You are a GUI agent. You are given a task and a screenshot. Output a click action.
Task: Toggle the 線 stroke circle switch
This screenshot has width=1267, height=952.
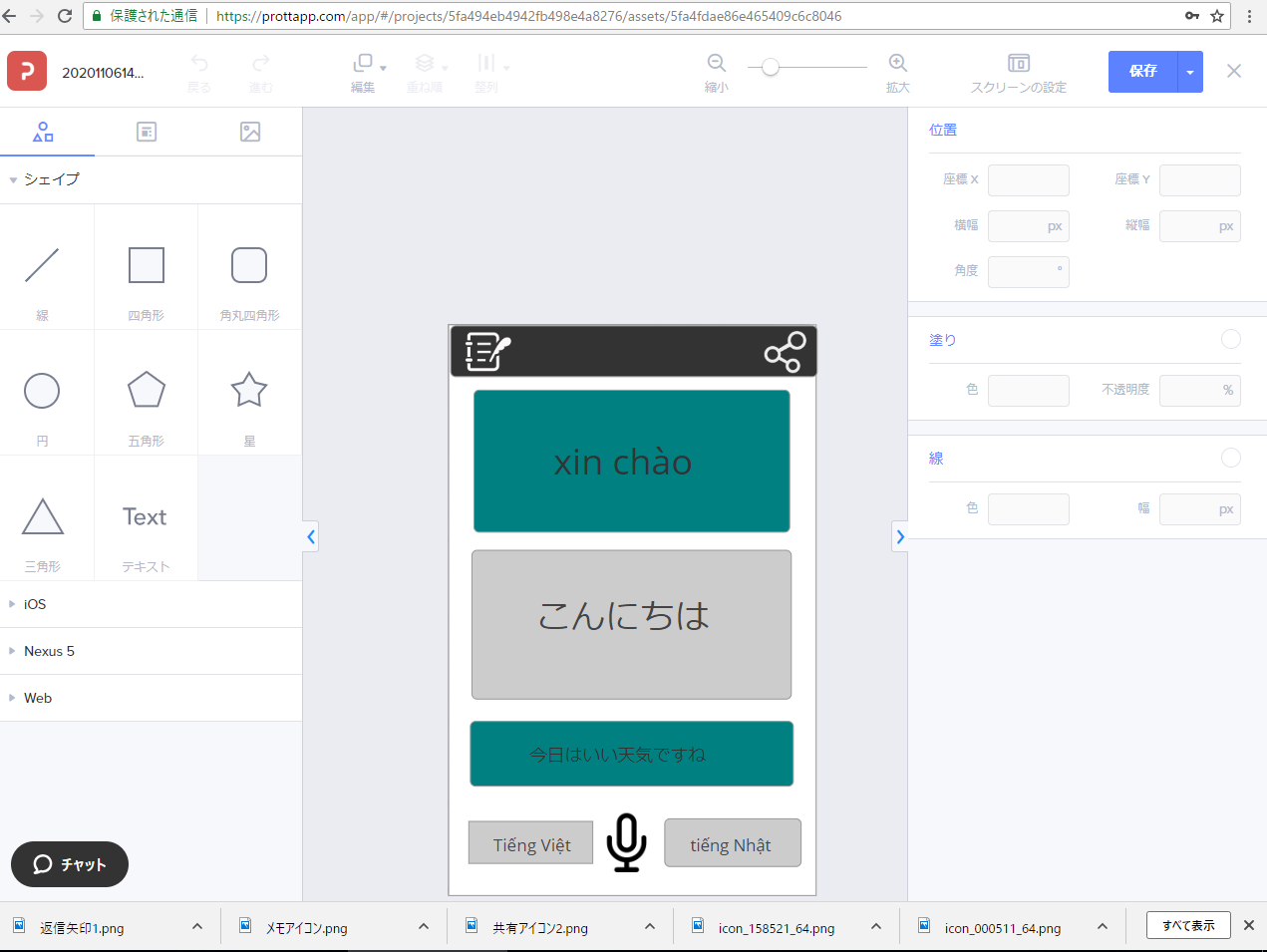tap(1231, 458)
